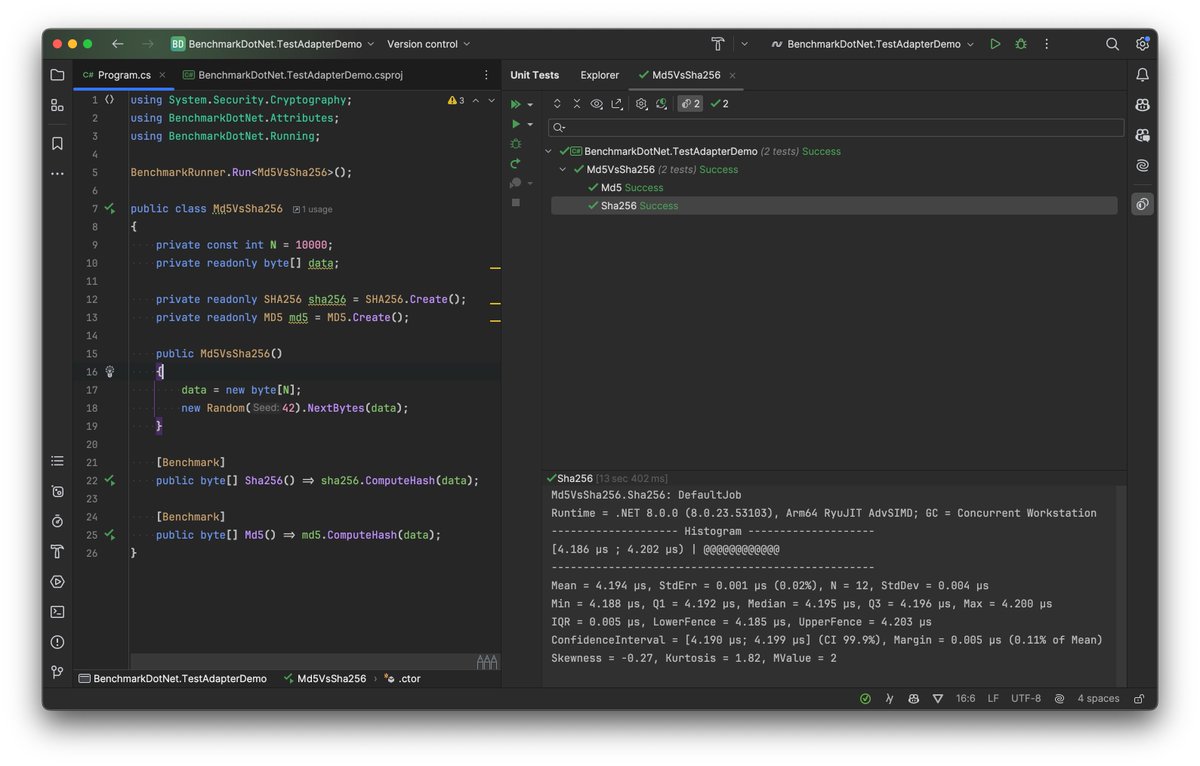The height and width of the screenshot is (766, 1200).
Task: Open the Run tool window hexagon icon
Action: (57, 582)
